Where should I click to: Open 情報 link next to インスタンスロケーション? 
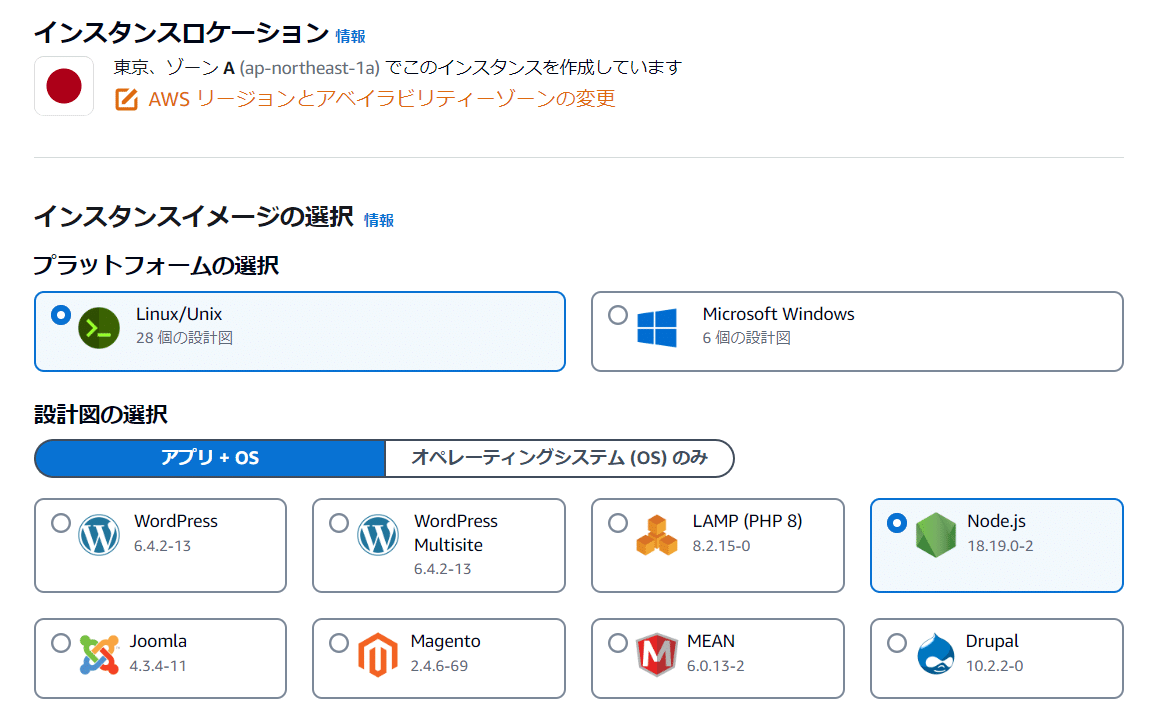[x=350, y=36]
